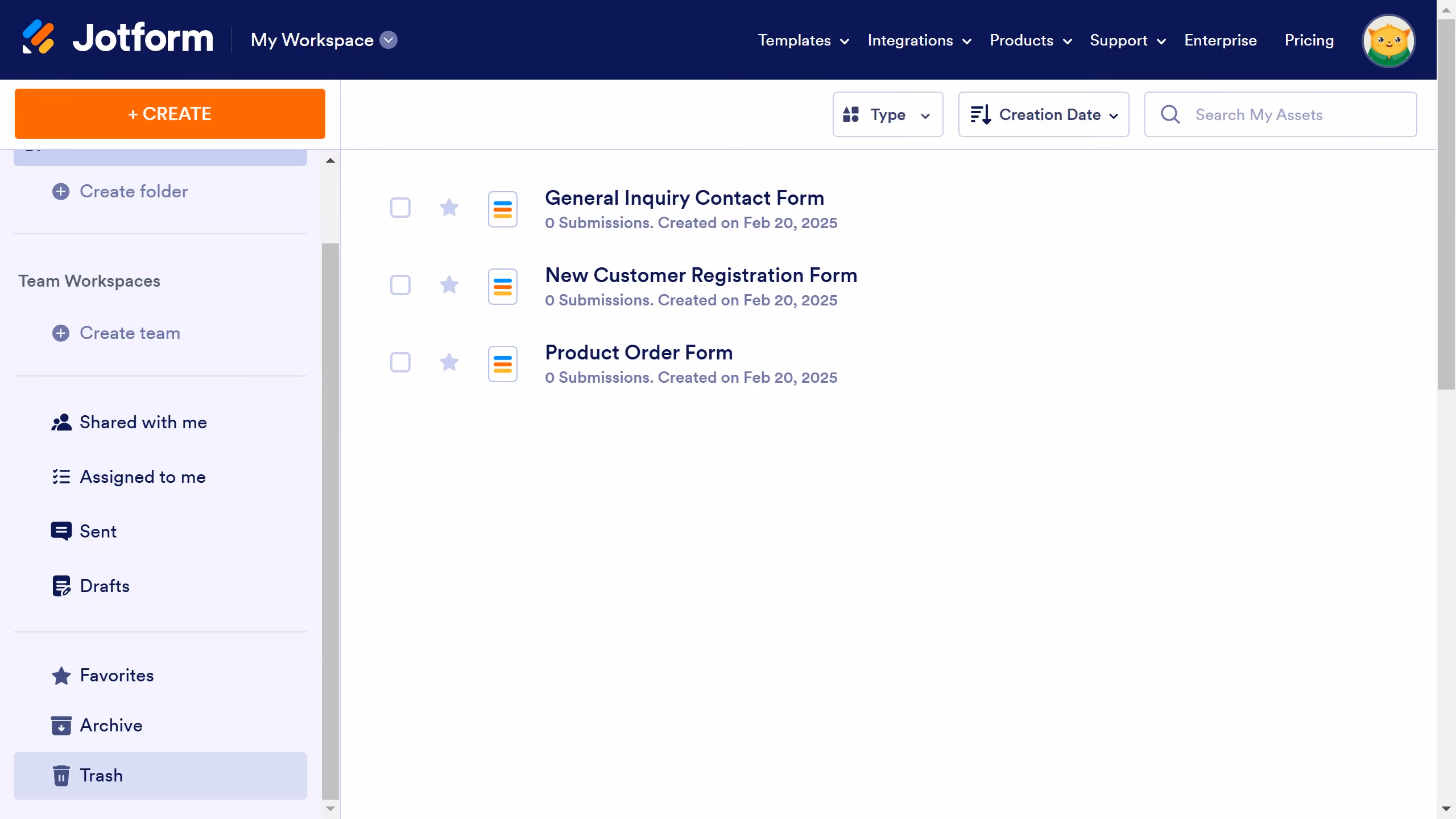Viewport: 1456px width, 819px height.
Task: Click in the Search My Assets field
Action: pos(1281,114)
